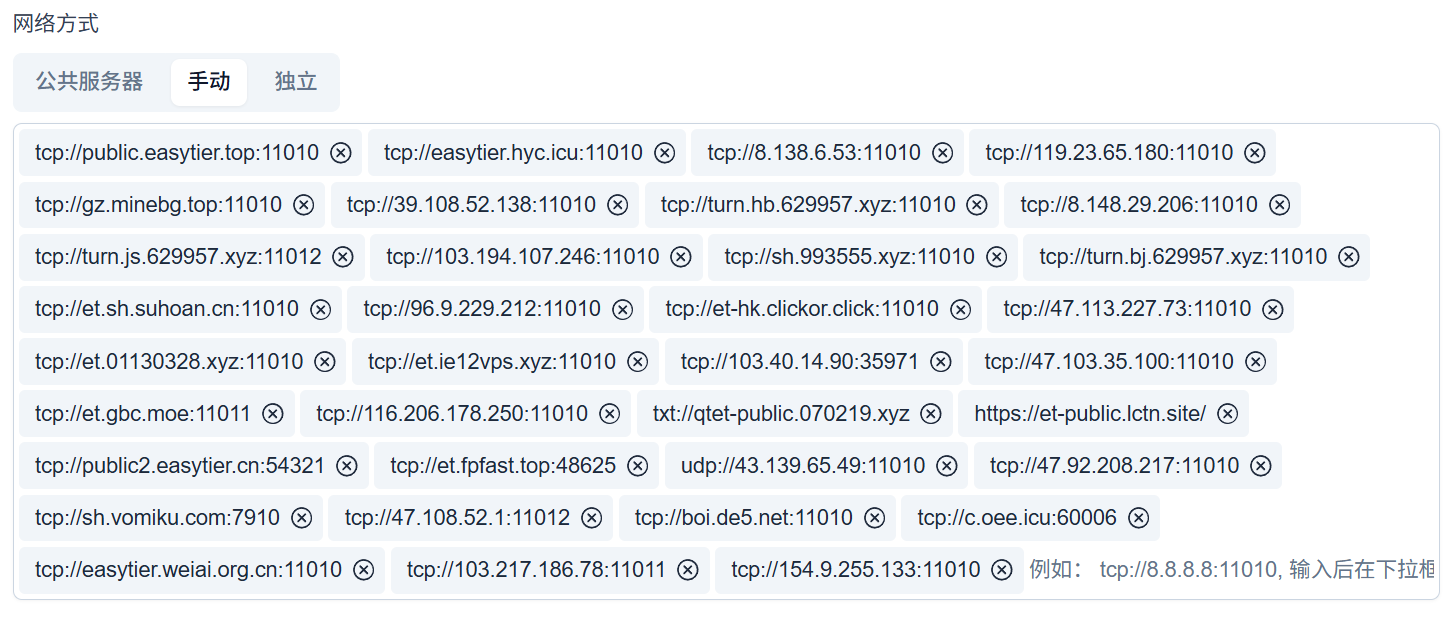Remove the tcp://turn.hb.629957.xyz:11010 chip
1449x617 pixels.
(978, 205)
